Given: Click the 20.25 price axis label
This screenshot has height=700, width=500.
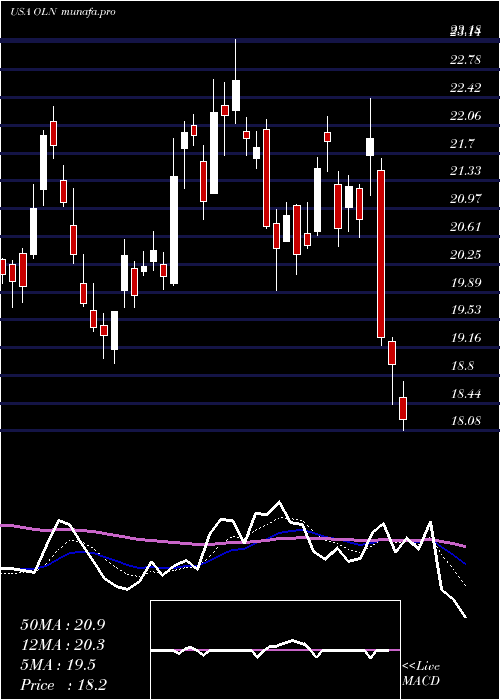Looking at the screenshot, I should (466, 255).
